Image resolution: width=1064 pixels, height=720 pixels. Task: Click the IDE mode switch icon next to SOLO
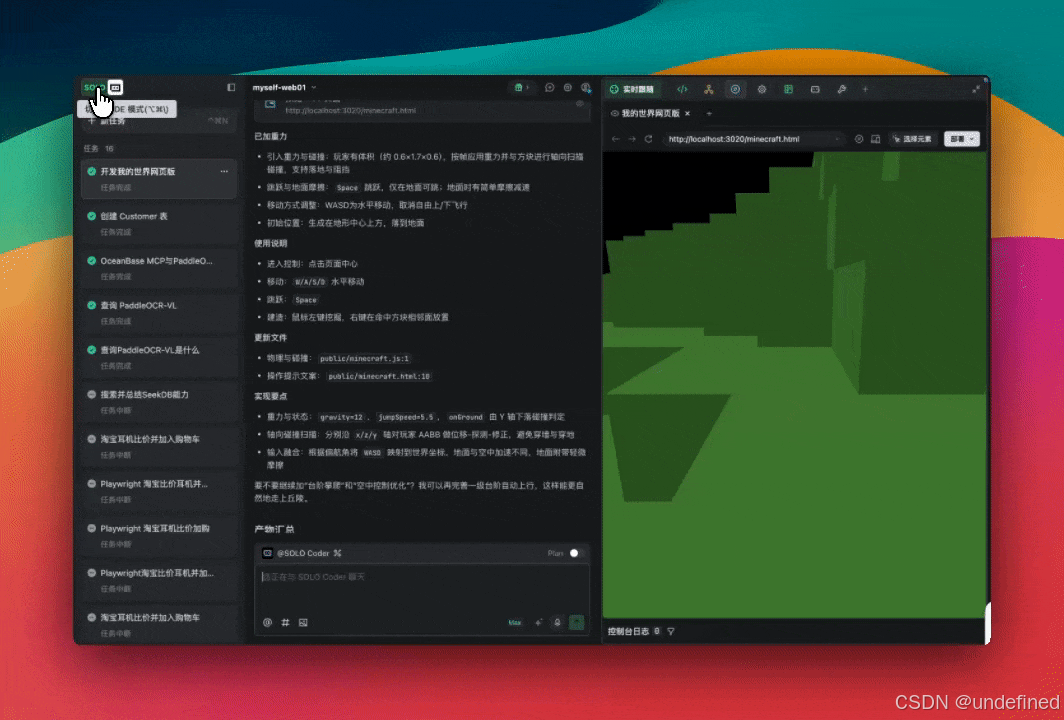(115, 88)
